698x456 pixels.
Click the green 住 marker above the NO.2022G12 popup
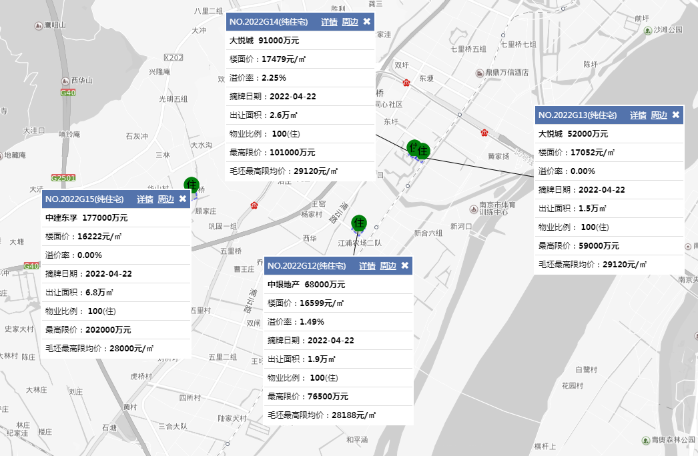point(360,222)
